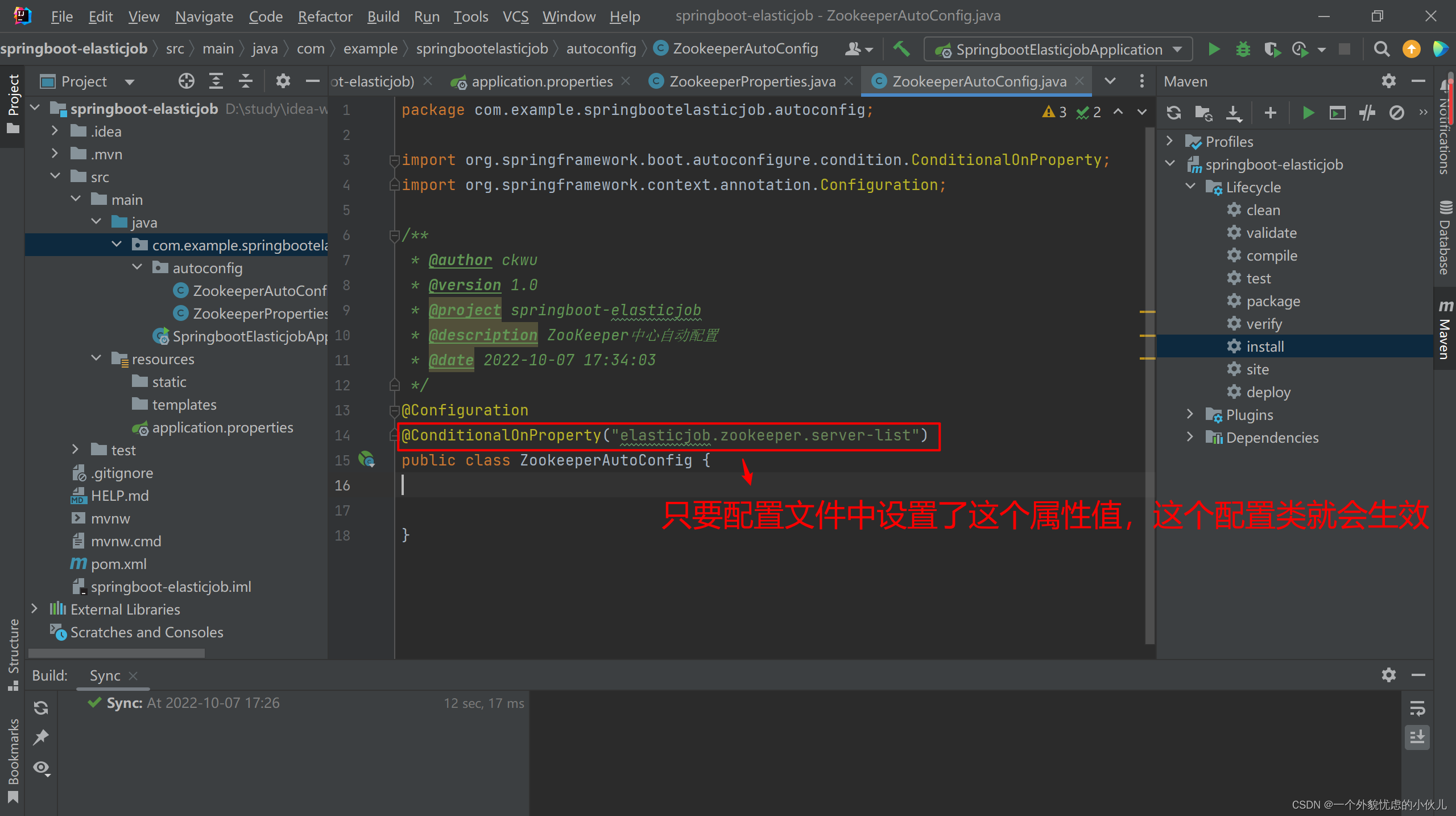The image size is (1456, 816).
Task: Toggle skip tests mode icon in Maven
Action: (1397, 113)
